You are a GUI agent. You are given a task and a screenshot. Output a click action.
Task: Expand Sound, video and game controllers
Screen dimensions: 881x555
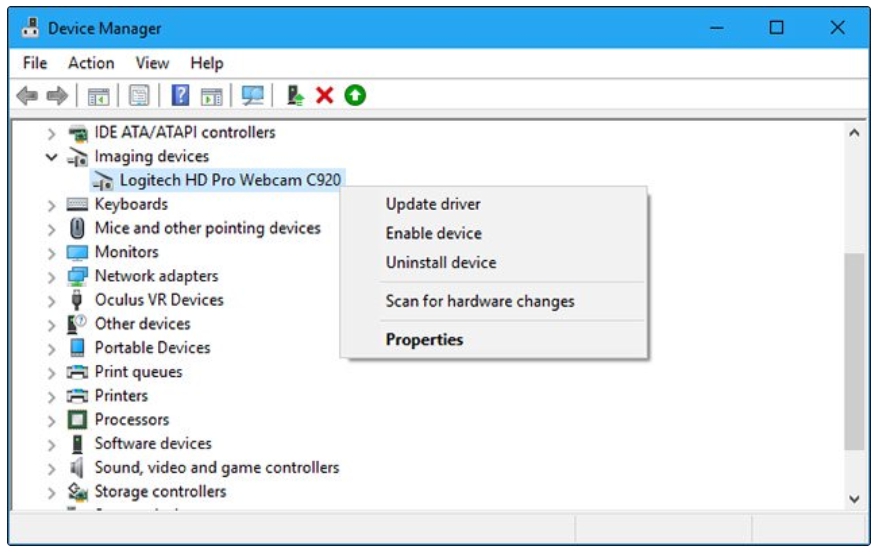pos(51,468)
